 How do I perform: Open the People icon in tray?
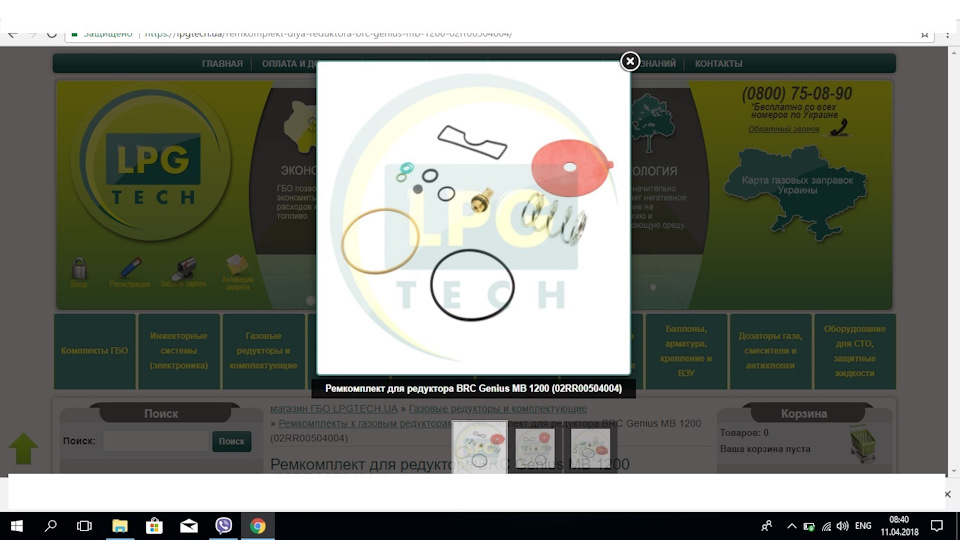[x=766, y=526]
